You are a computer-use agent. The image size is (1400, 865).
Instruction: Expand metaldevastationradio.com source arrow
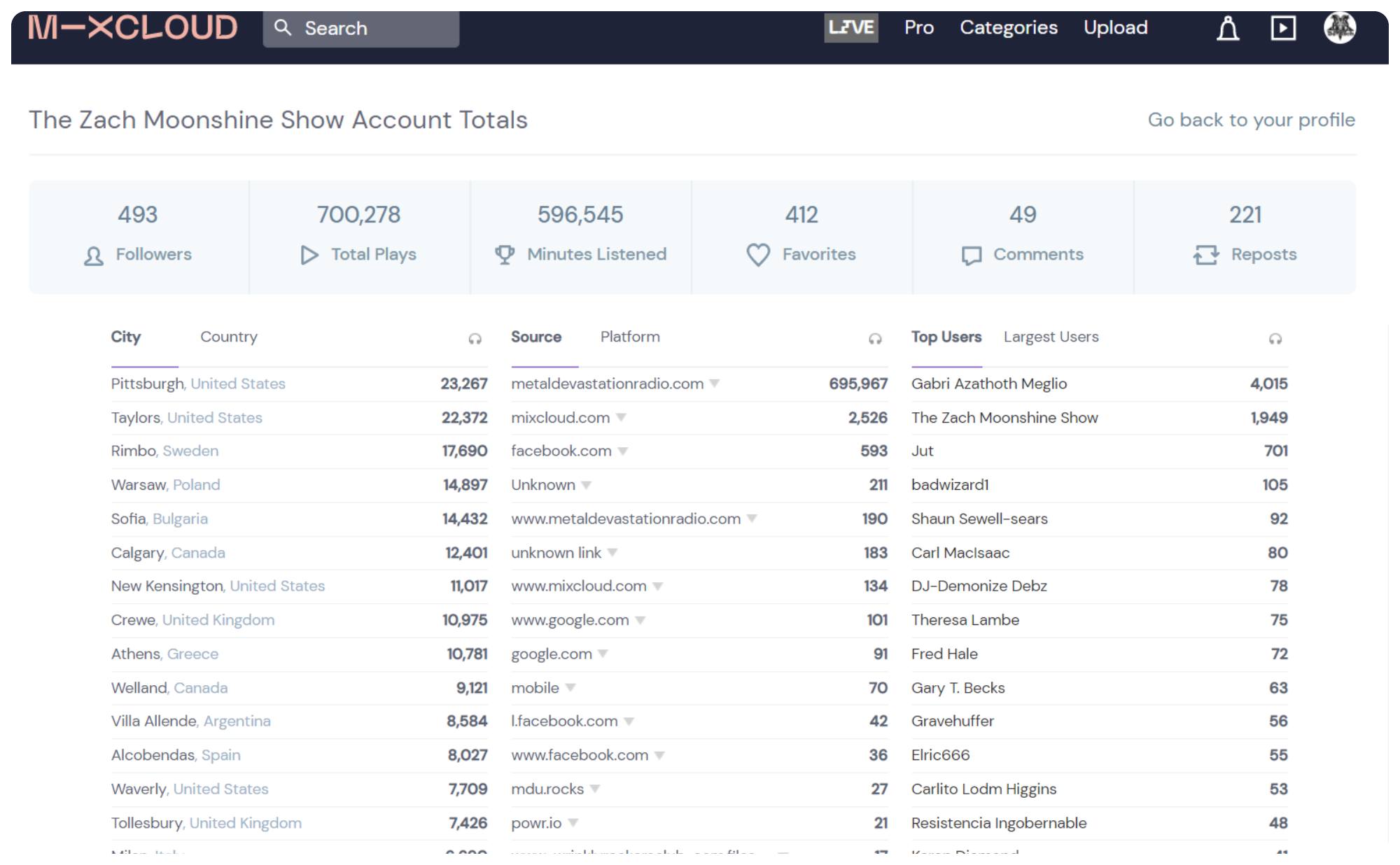[x=715, y=384]
